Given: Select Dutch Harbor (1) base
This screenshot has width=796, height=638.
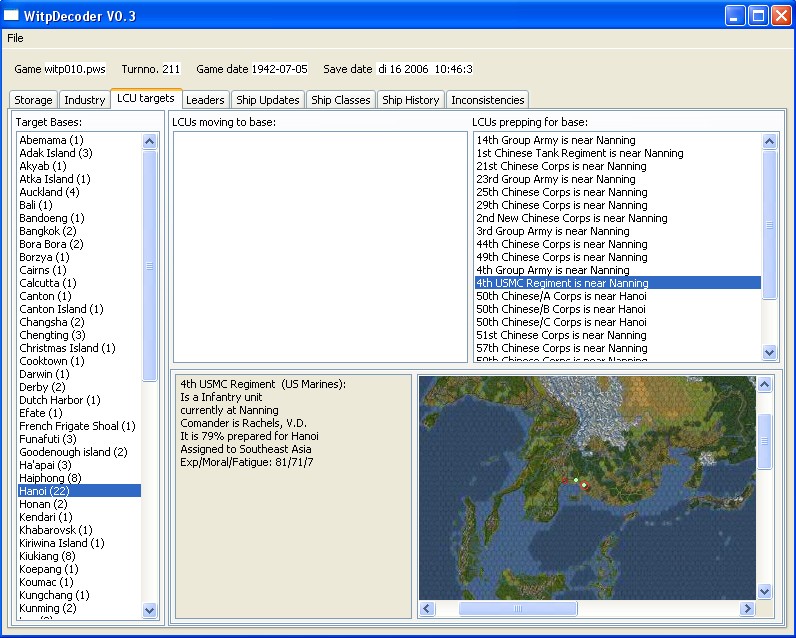Looking at the screenshot, I should [60, 400].
